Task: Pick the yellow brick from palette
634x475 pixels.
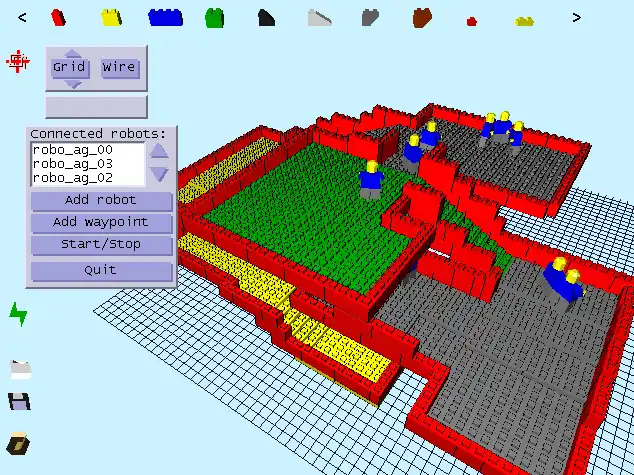Action: coord(111,18)
